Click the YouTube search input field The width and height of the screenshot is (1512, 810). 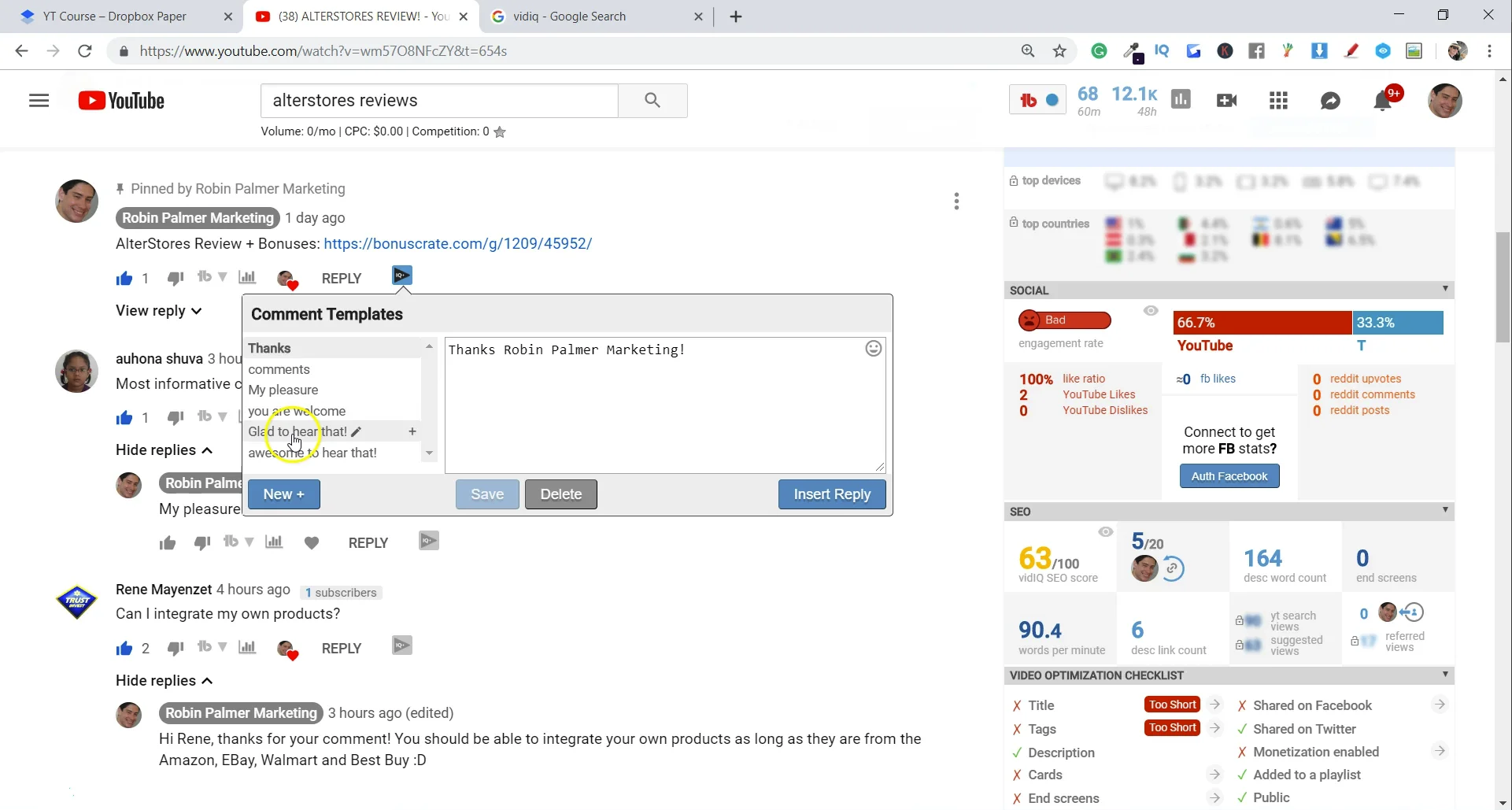(x=439, y=100)
